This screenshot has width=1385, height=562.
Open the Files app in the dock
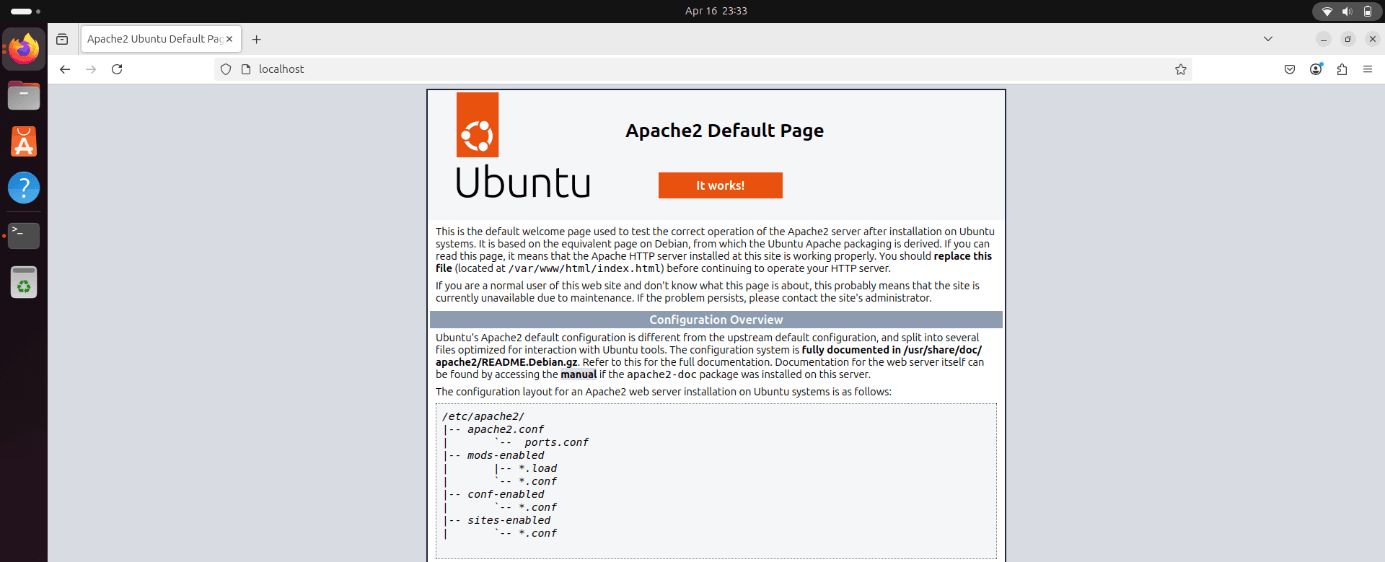24,95
